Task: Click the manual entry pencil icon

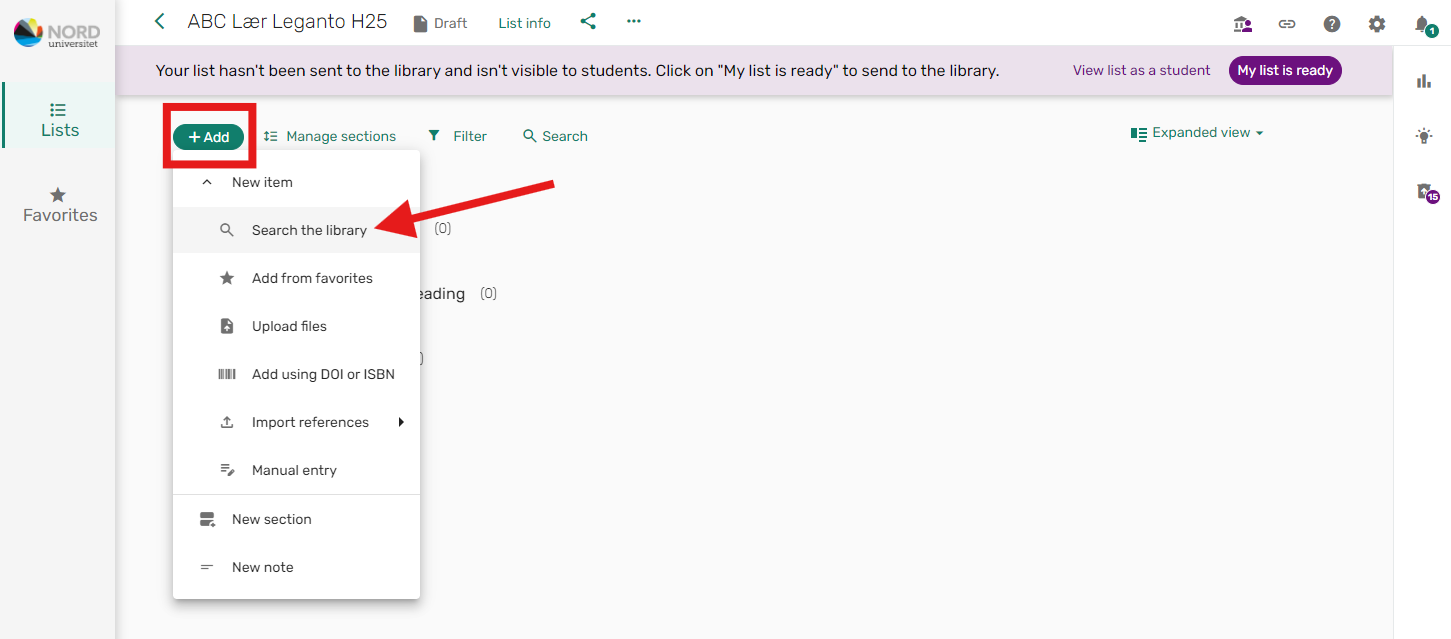Action: tap(227, 470)
